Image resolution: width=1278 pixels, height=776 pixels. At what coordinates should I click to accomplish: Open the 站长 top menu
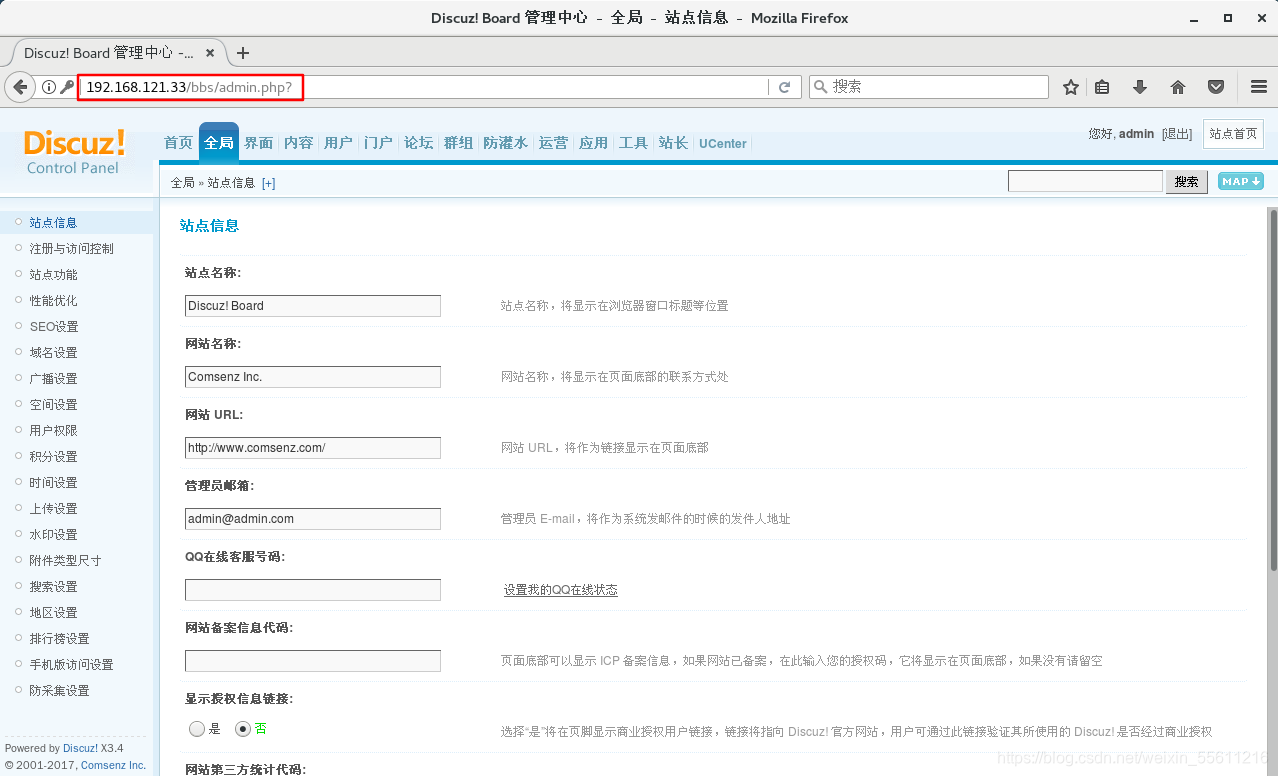coord(674,143)
